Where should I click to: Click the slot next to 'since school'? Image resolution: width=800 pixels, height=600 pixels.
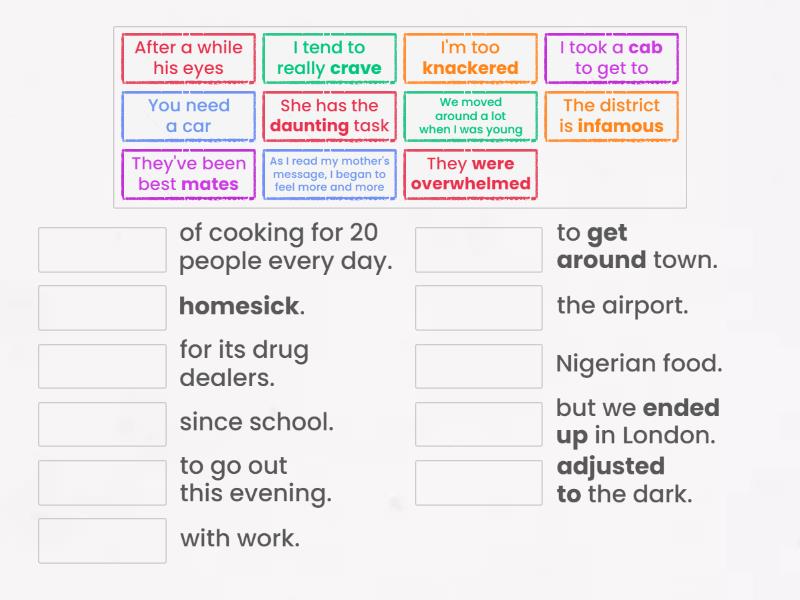tap(100, 423)
